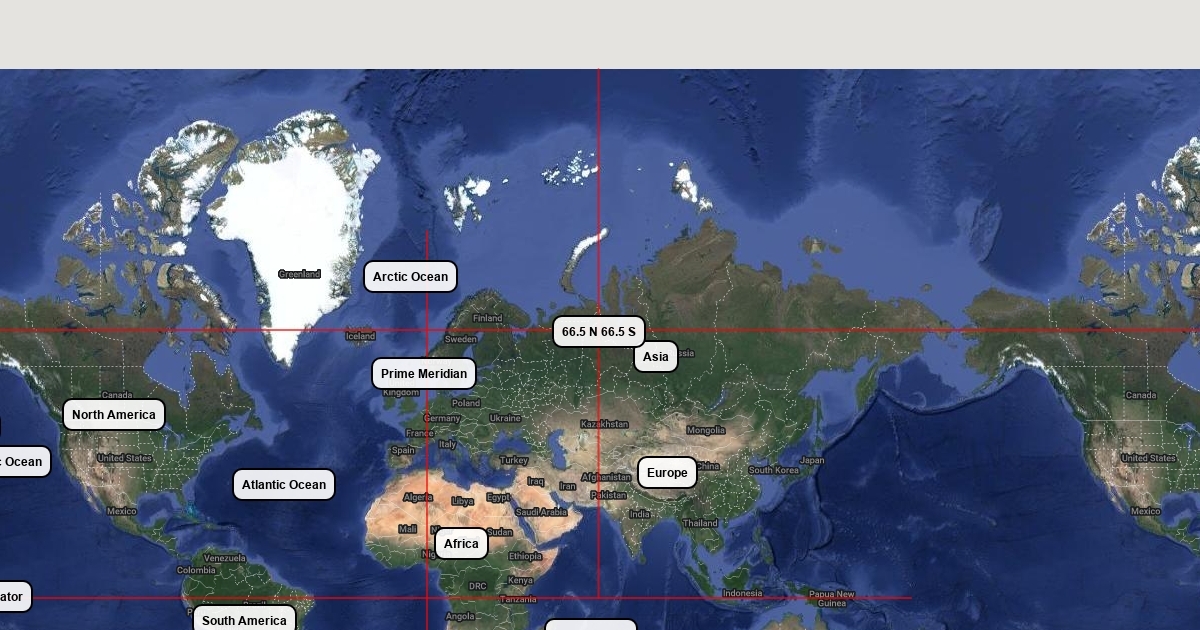Click Thailand text on the map

[x=700, y=523]
